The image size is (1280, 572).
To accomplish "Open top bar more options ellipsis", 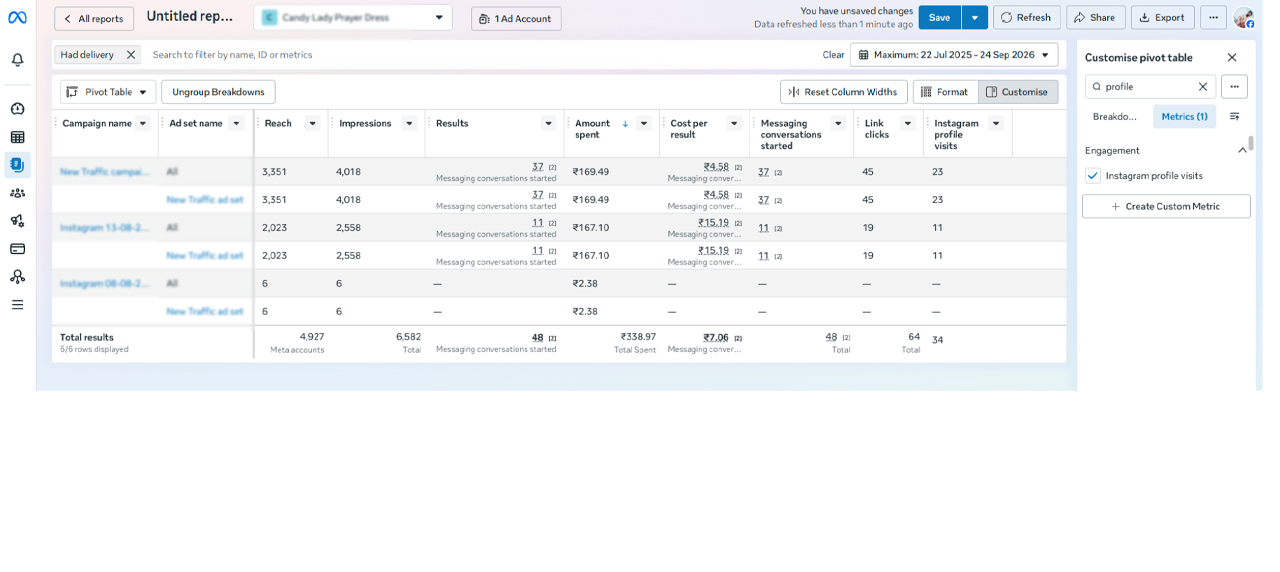I will 1213,18.
